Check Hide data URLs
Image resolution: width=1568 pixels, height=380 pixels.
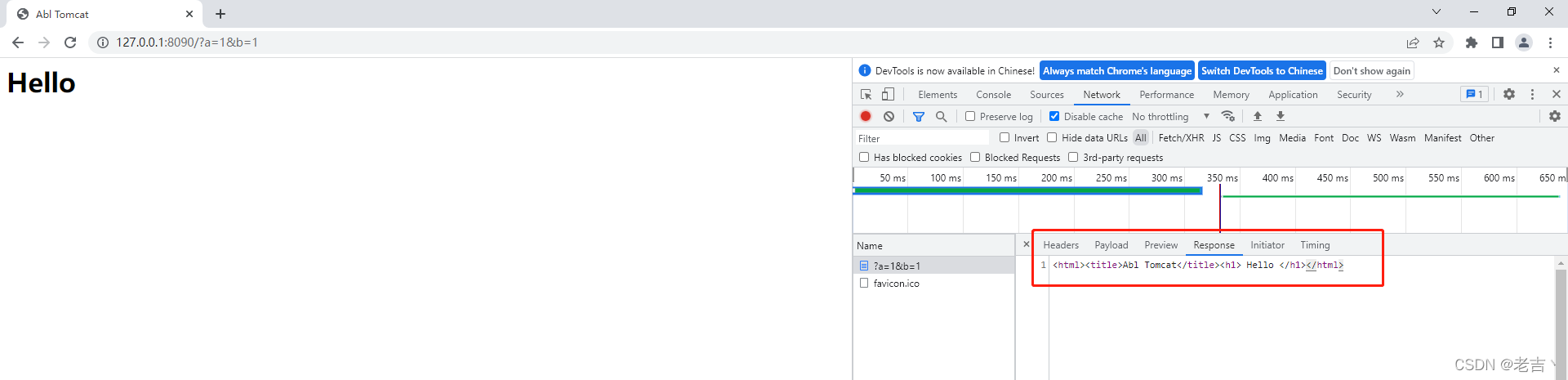[1052, 138]
